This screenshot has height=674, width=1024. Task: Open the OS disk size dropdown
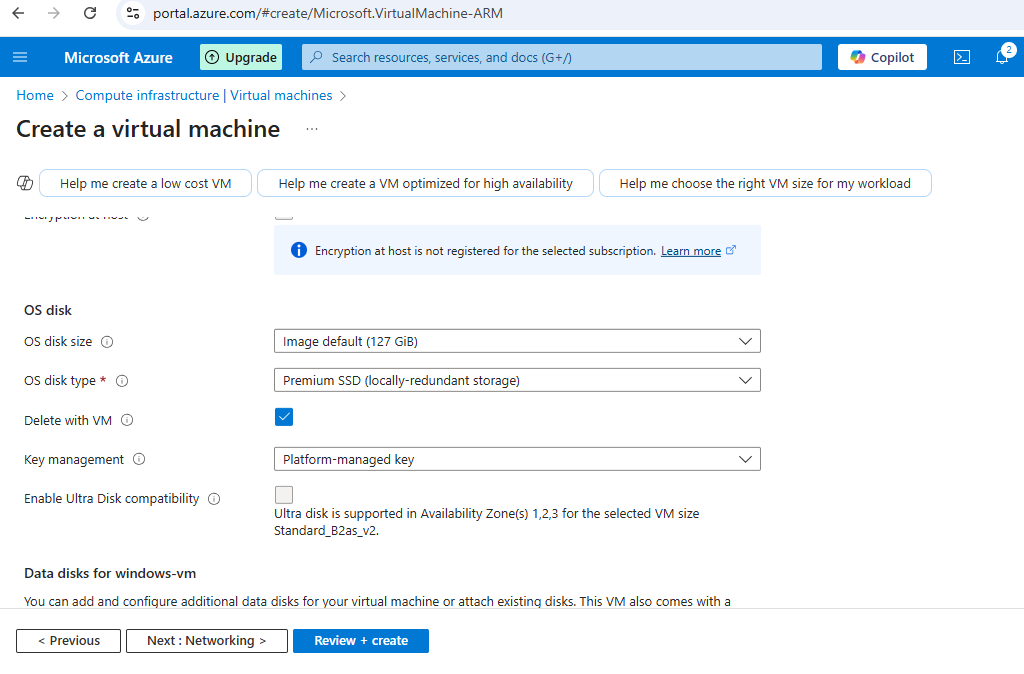click(517, 341)
